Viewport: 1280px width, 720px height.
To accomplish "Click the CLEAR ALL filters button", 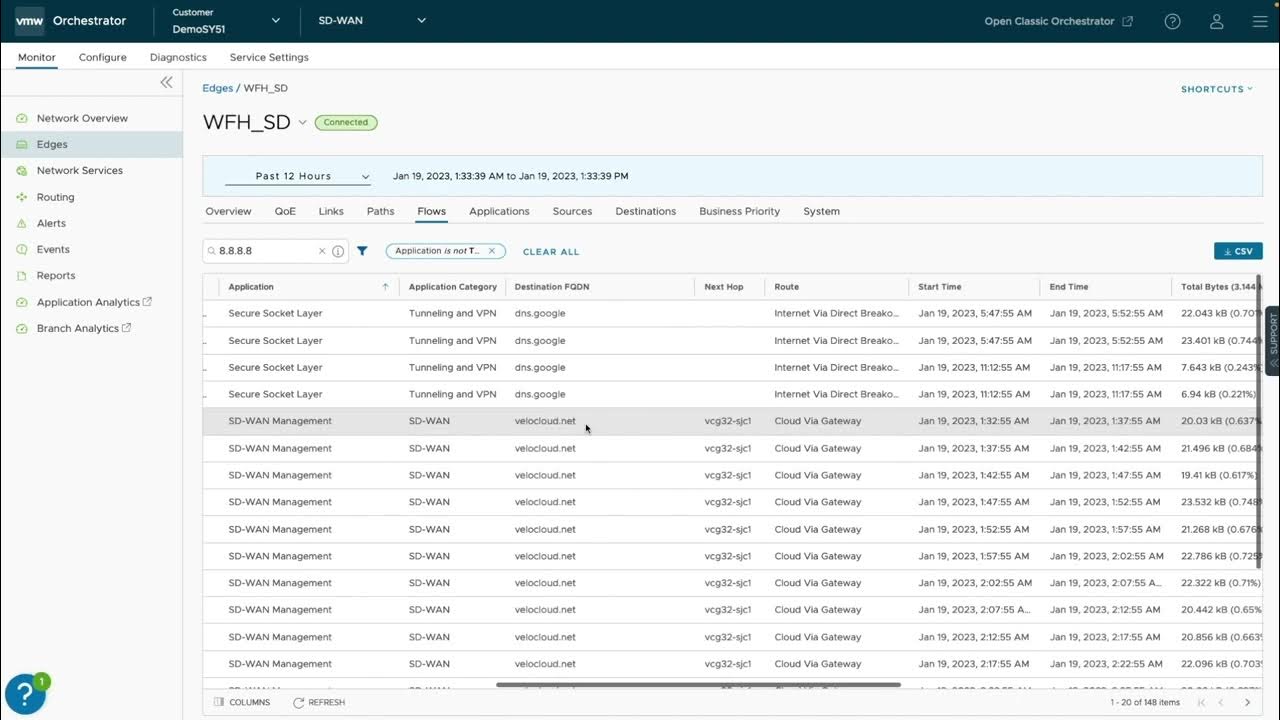I will 551,252.
